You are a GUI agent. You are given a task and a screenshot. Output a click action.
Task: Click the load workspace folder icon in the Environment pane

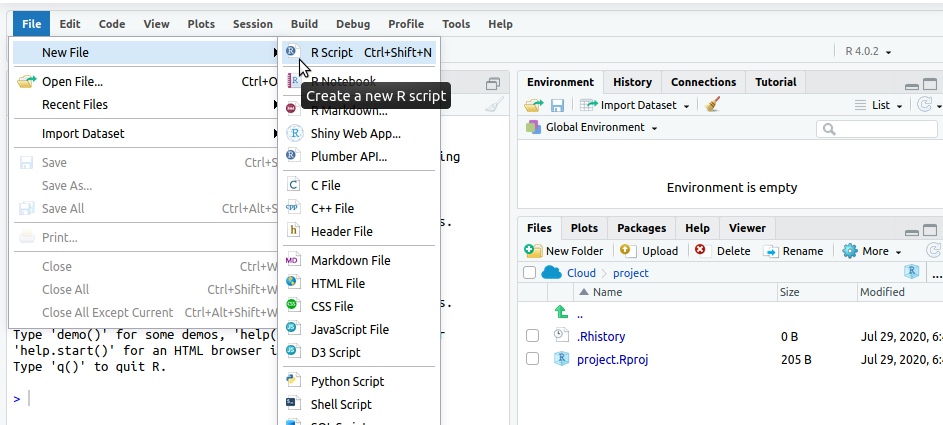[534, 105]
